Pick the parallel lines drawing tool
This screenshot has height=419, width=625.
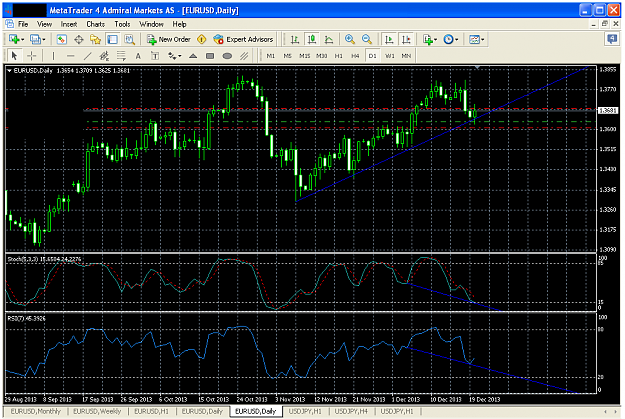click(244, 56)
